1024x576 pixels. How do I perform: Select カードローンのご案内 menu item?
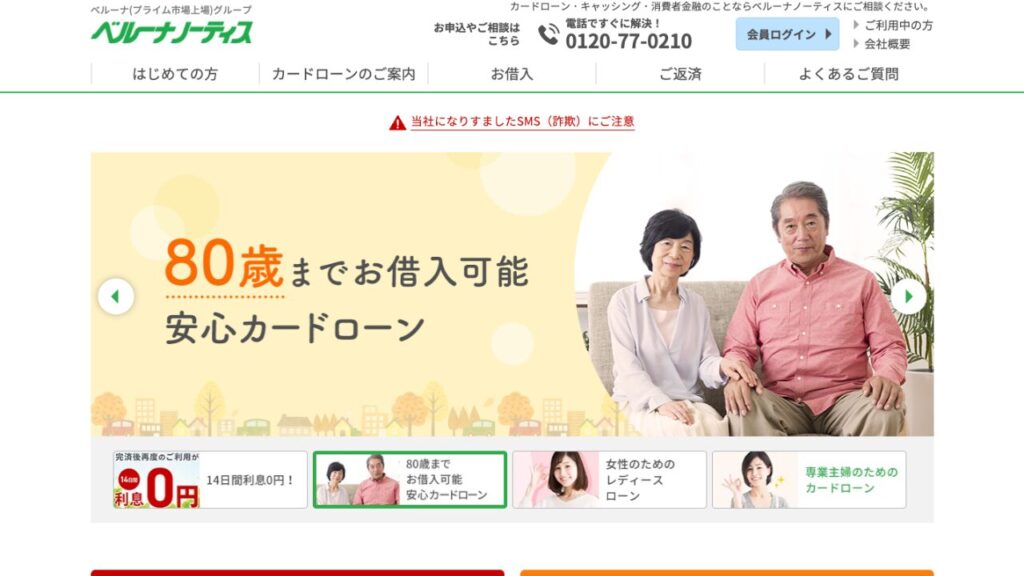344,74
